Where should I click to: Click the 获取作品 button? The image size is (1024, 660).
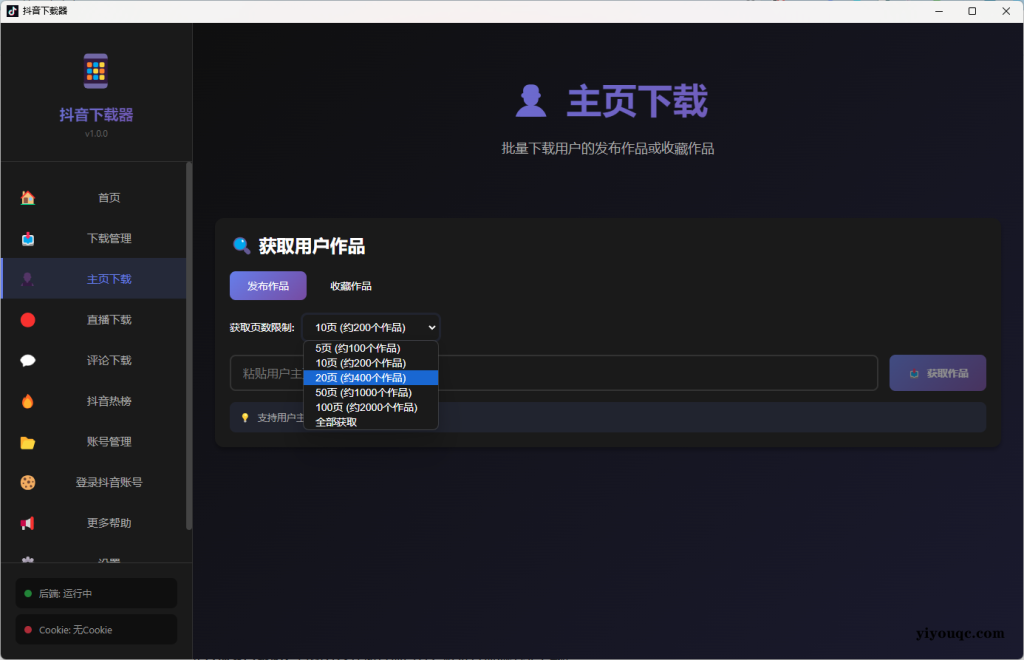coord(937,371)
